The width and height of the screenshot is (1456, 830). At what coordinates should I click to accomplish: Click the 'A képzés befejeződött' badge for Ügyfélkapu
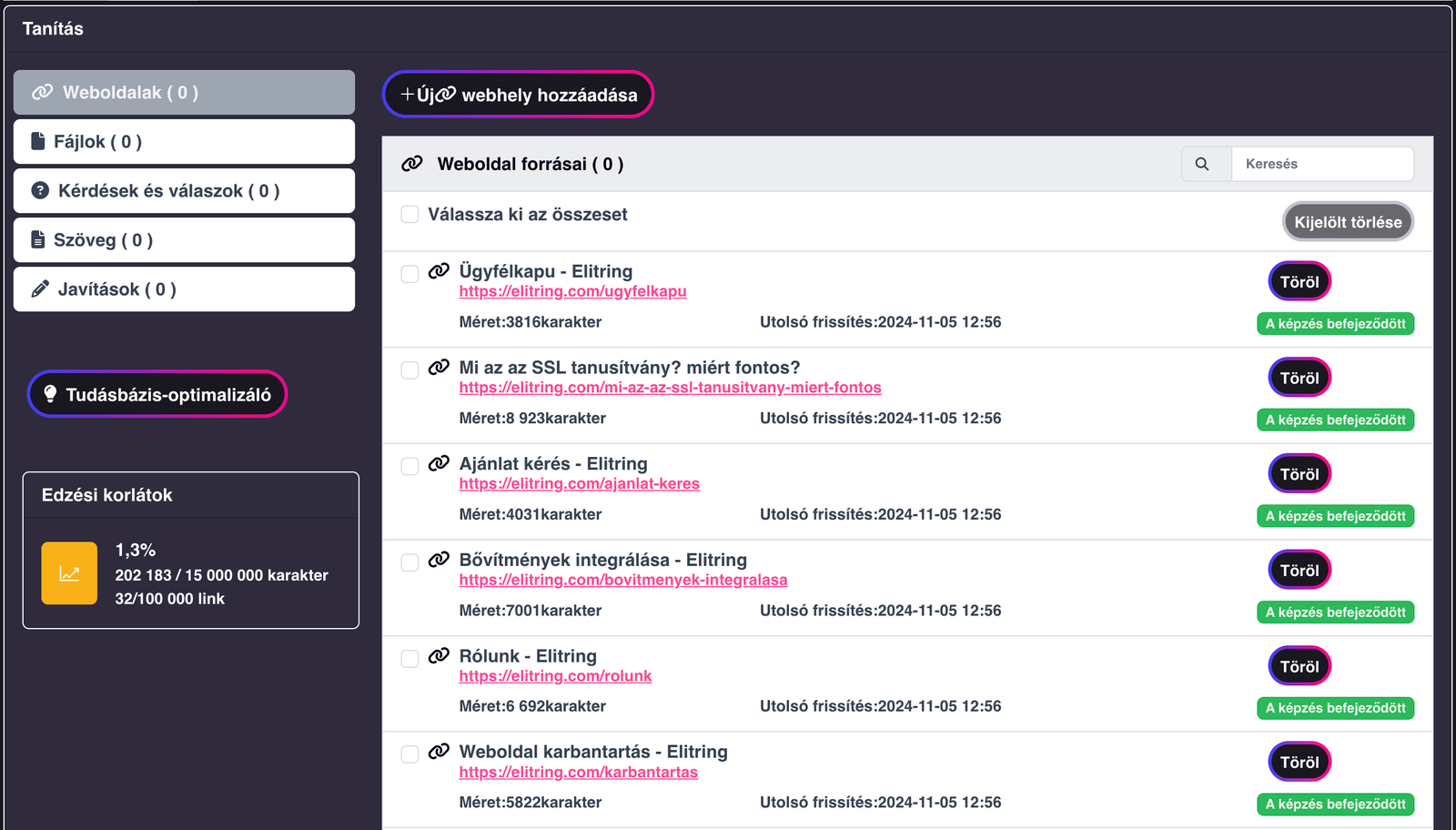coord(1335,324)
